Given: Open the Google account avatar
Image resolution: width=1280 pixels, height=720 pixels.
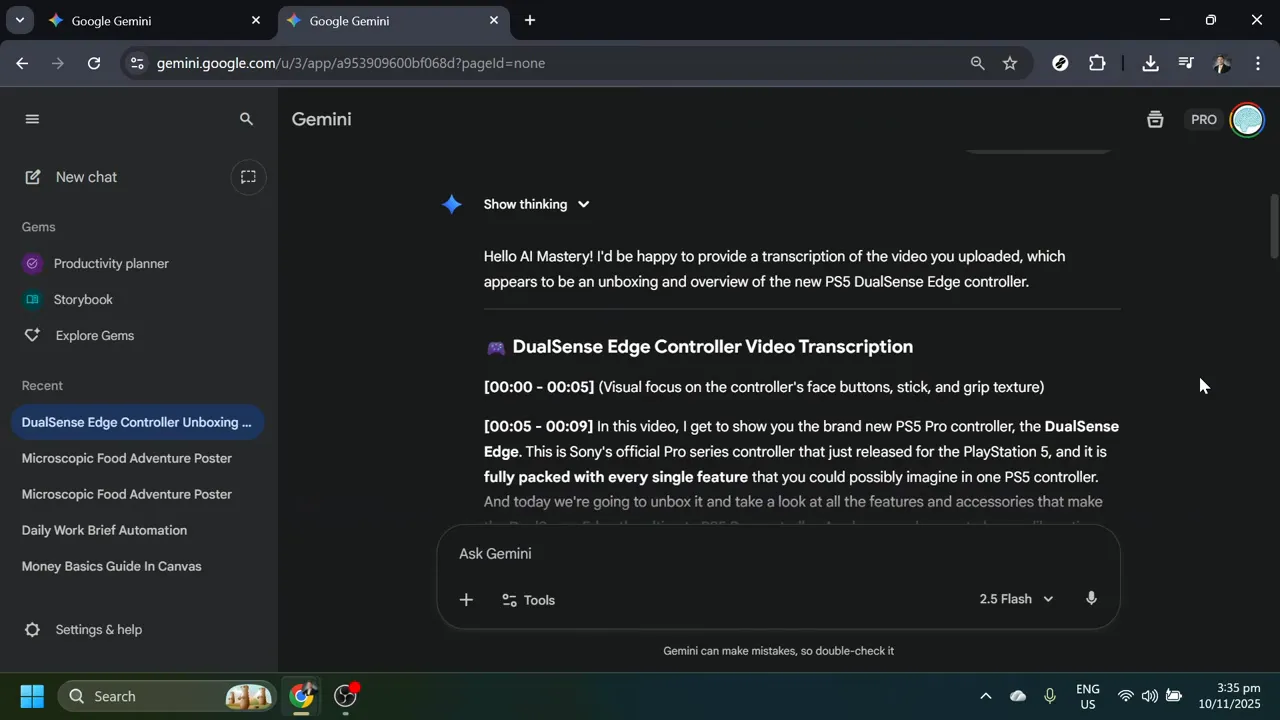Looking at the screenshot, I should [x=1247, y=119].
